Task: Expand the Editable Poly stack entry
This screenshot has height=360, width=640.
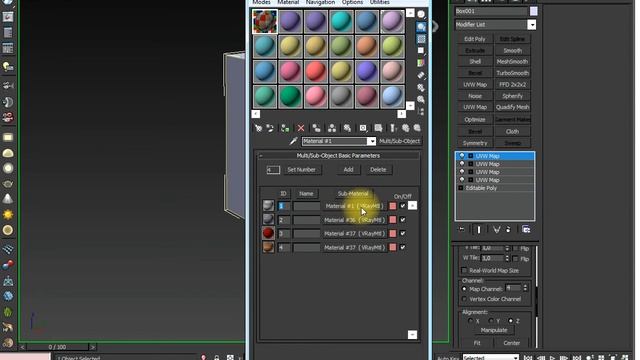Action: tap(461, 188)
